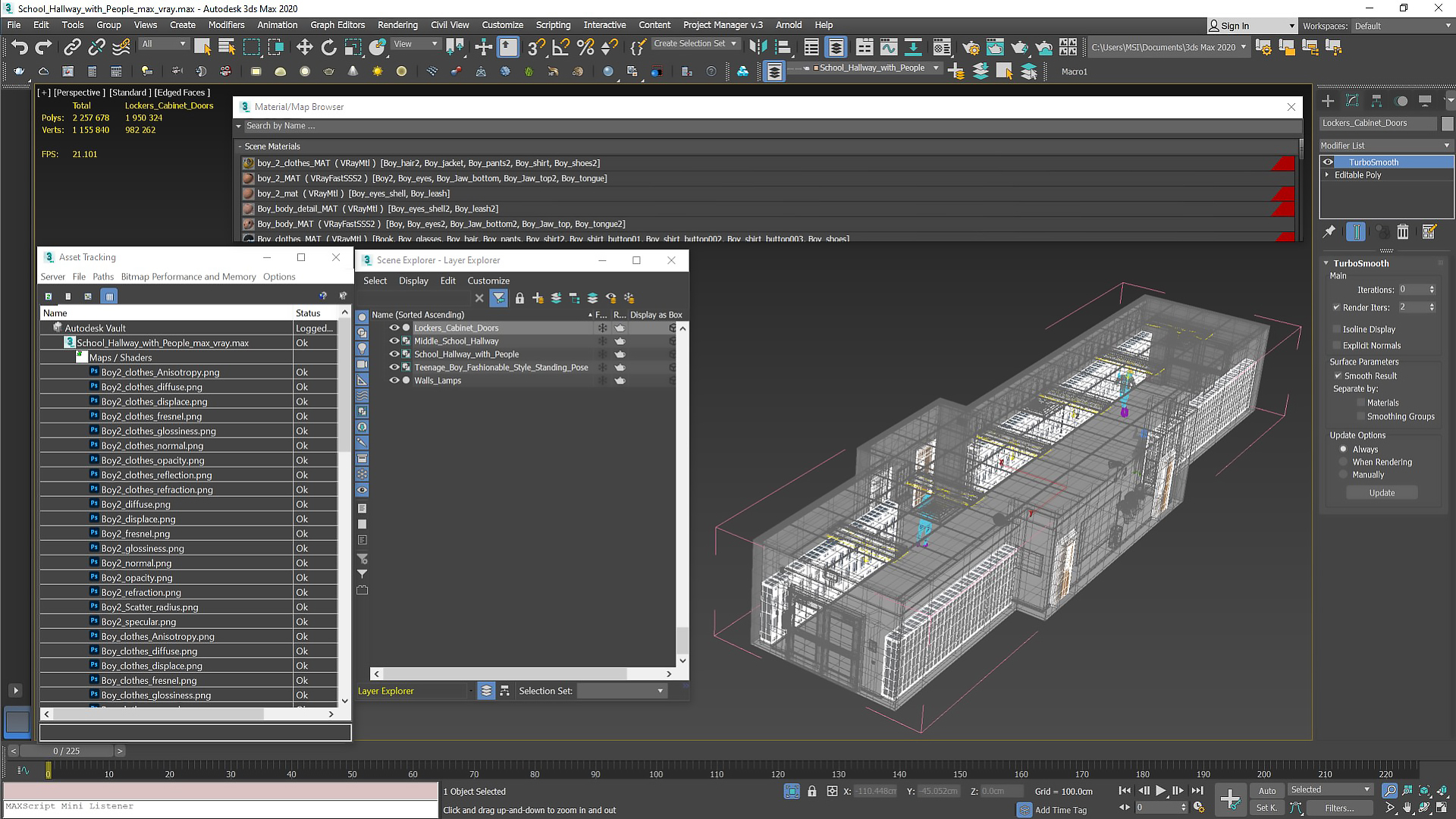Click the Filters... button
The image size is (1456, 819).
[1339, 808]
